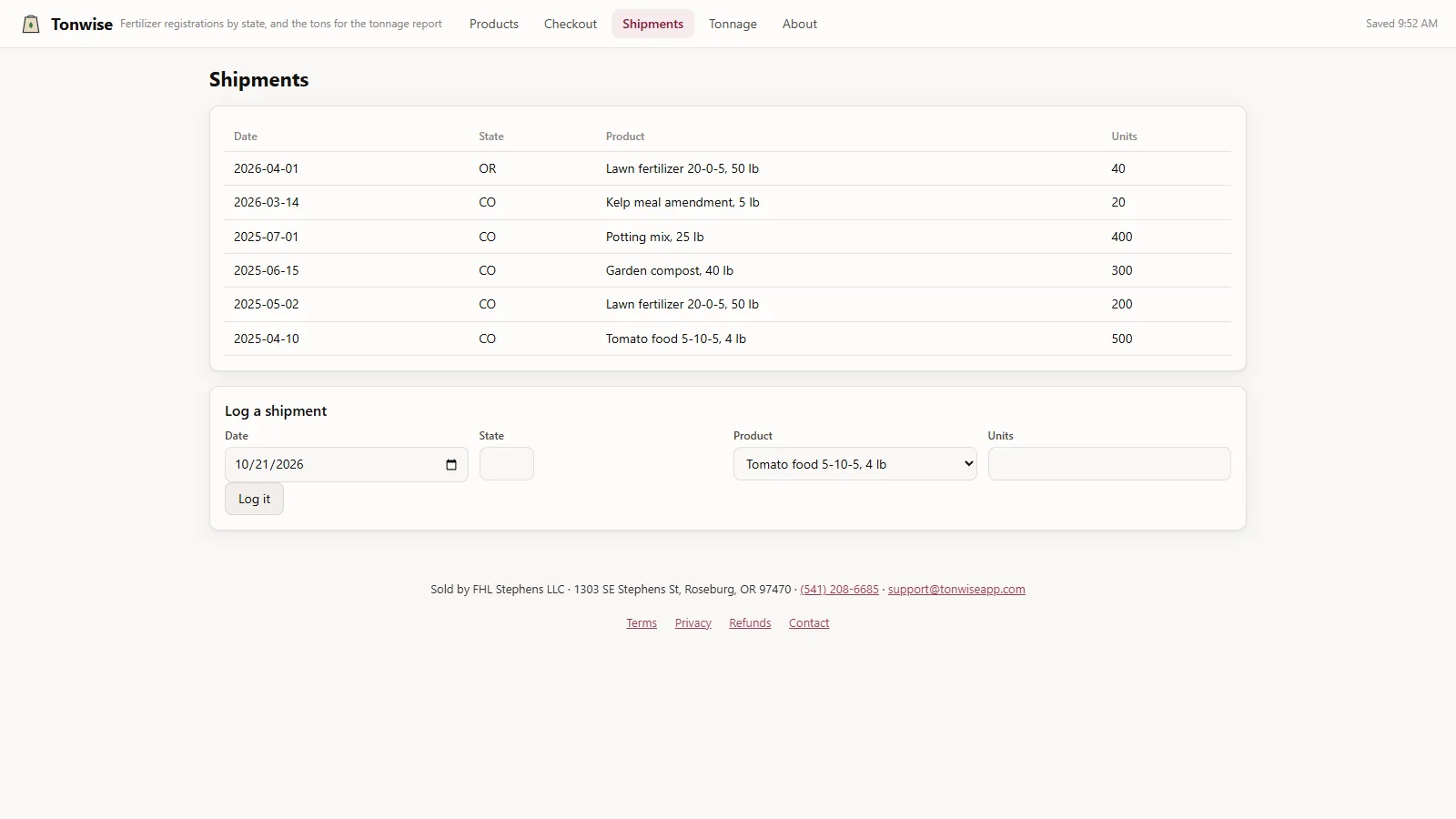Click the Saved 9:52 AM status
Viewport: 1456px width, 819px height.
tap(1401, 24)
